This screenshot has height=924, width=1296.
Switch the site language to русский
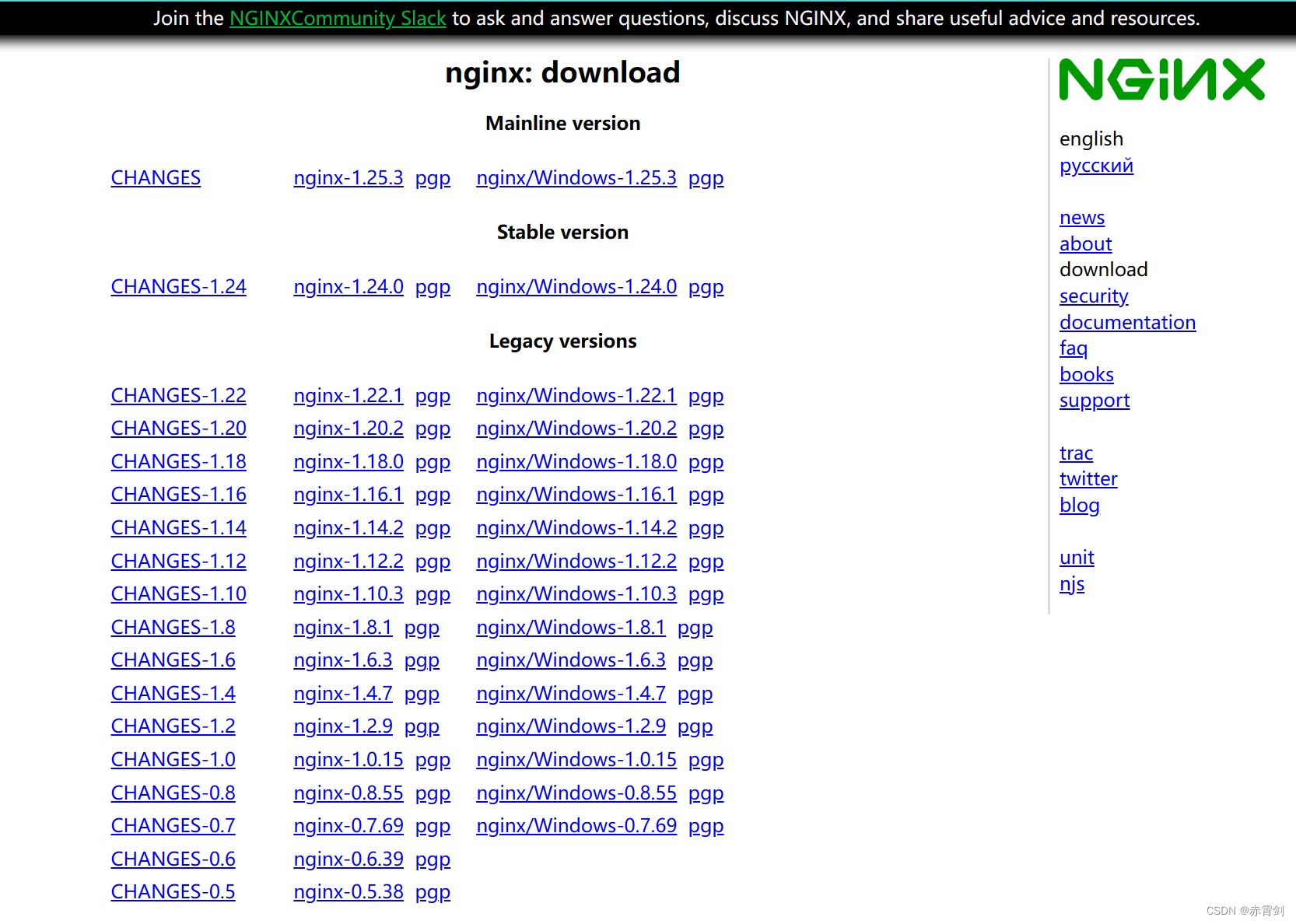click(x=1095, y=165)
